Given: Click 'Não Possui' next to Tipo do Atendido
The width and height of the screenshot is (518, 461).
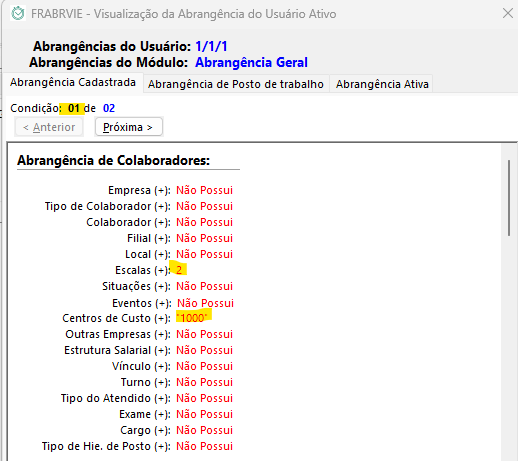Looking at the screenshot, I should pyautogui.click(x=204, y=398).
